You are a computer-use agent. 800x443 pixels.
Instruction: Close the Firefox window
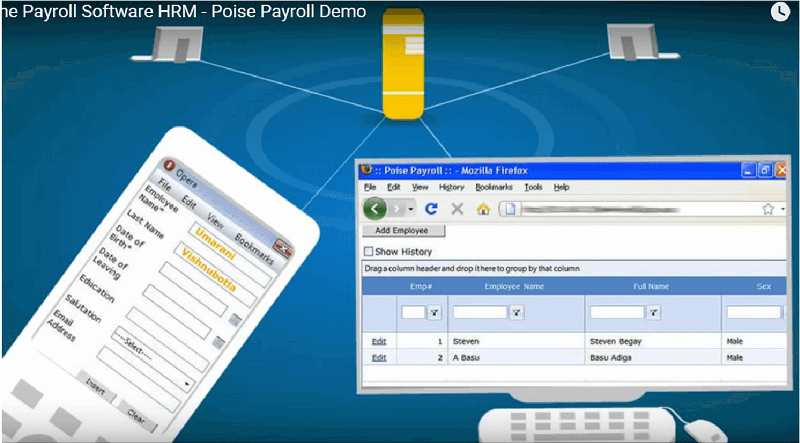pos(781,170)
